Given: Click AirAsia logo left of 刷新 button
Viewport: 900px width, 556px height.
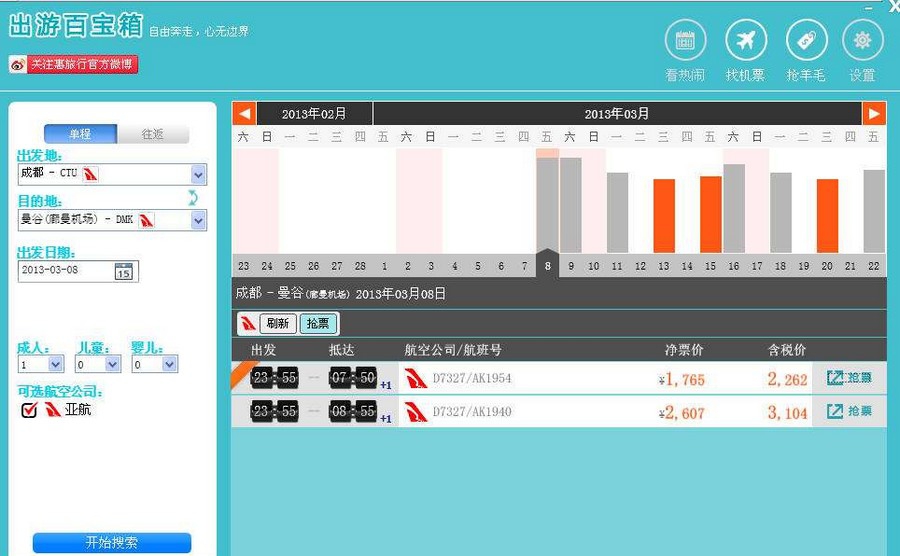Looking at the screenshot, I should 248,324.
